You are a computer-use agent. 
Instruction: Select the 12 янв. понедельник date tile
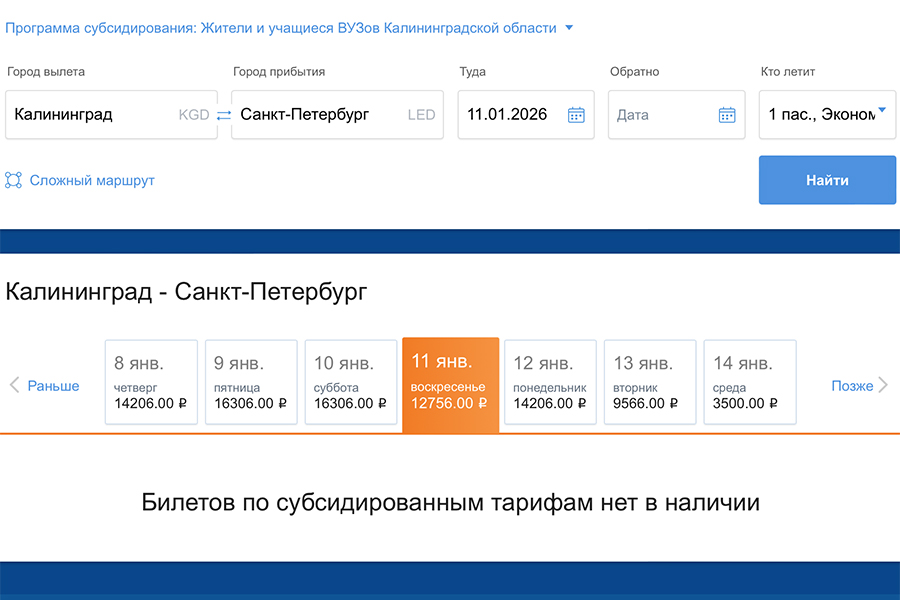pyautogui.click(x=550, y=382)
